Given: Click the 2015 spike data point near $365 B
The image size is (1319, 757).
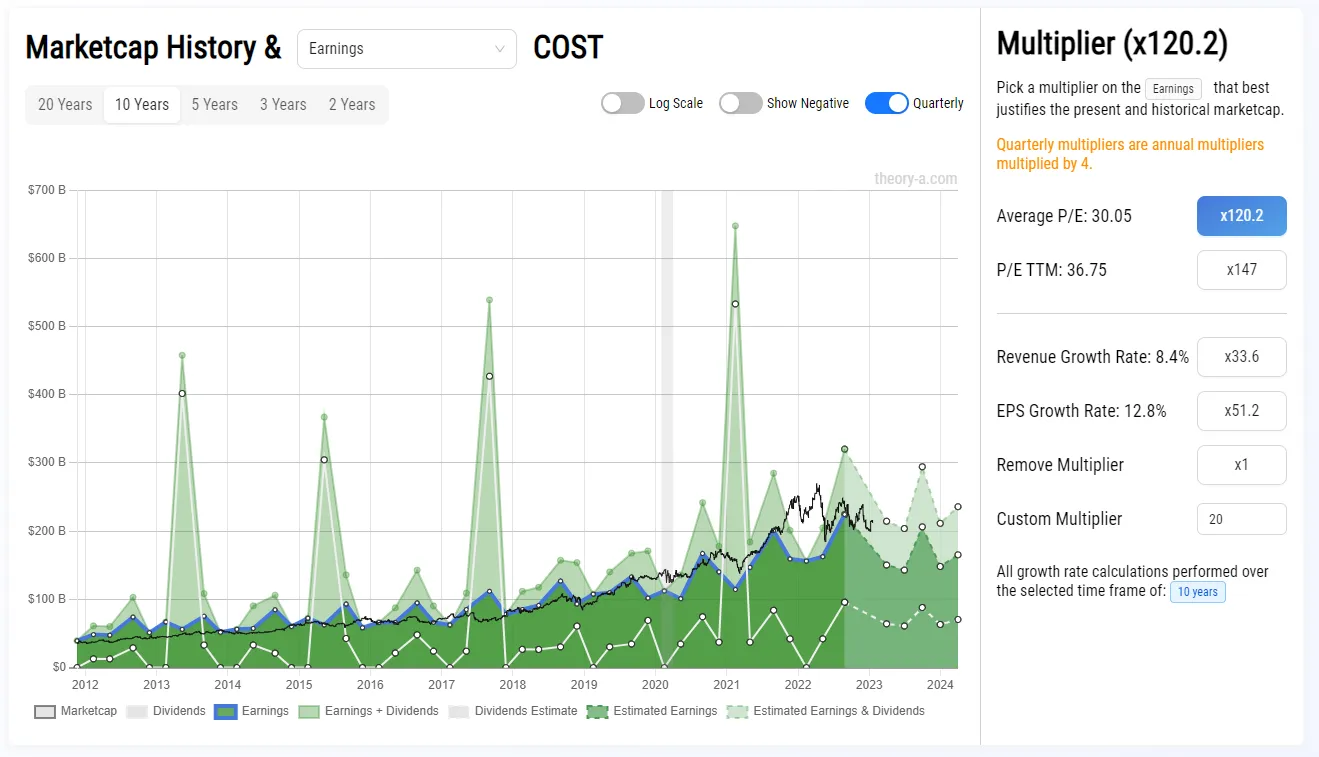Looking at the screenshot, I should 324,417.
